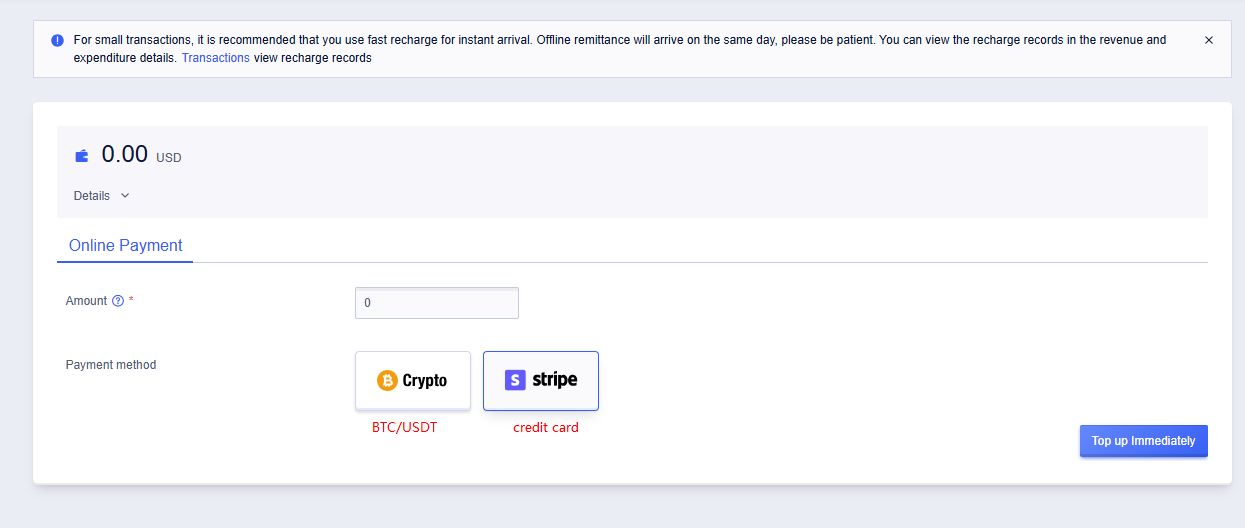The width and height of the screenshot is (1245, 528).
Task: Click the question mark help icon by Amount
Action: [x=118, y=301]
